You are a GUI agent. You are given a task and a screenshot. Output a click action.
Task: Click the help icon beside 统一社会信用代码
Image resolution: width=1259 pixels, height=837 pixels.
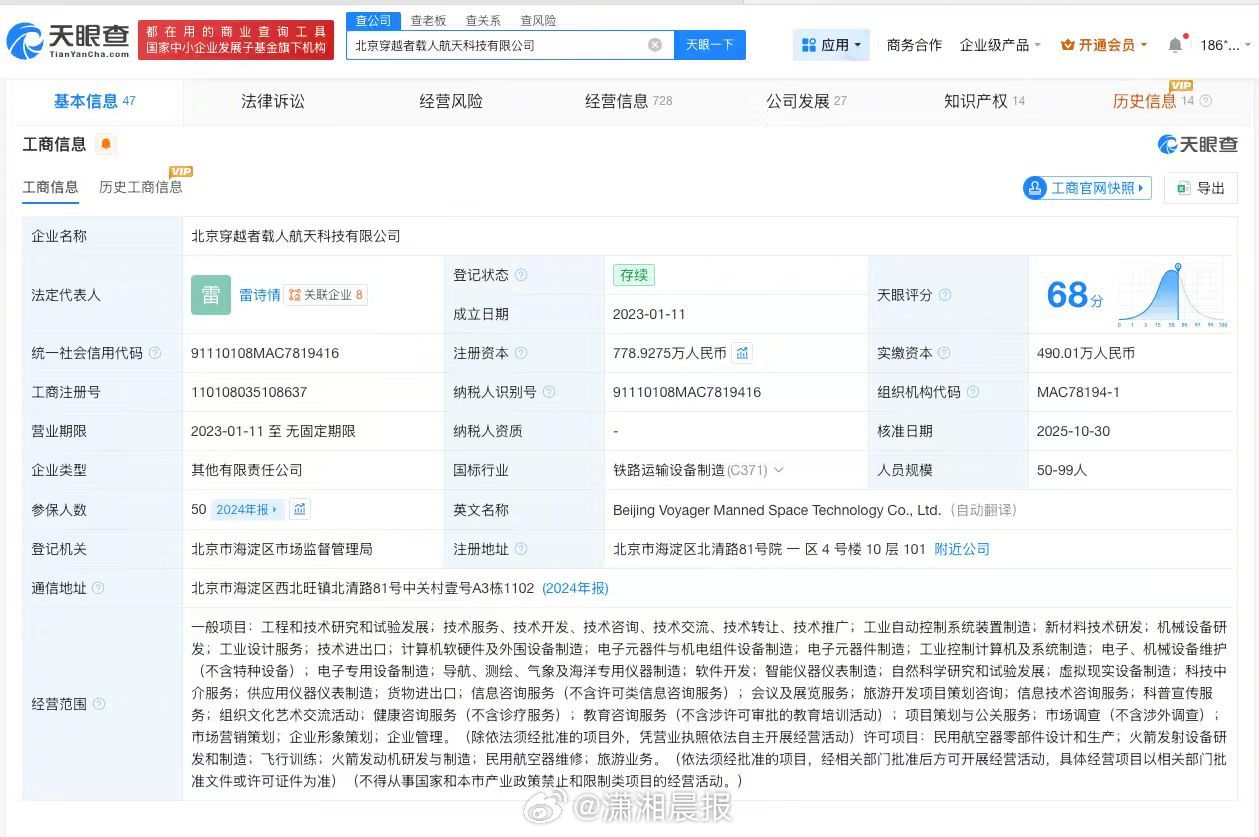coord(155,353)
